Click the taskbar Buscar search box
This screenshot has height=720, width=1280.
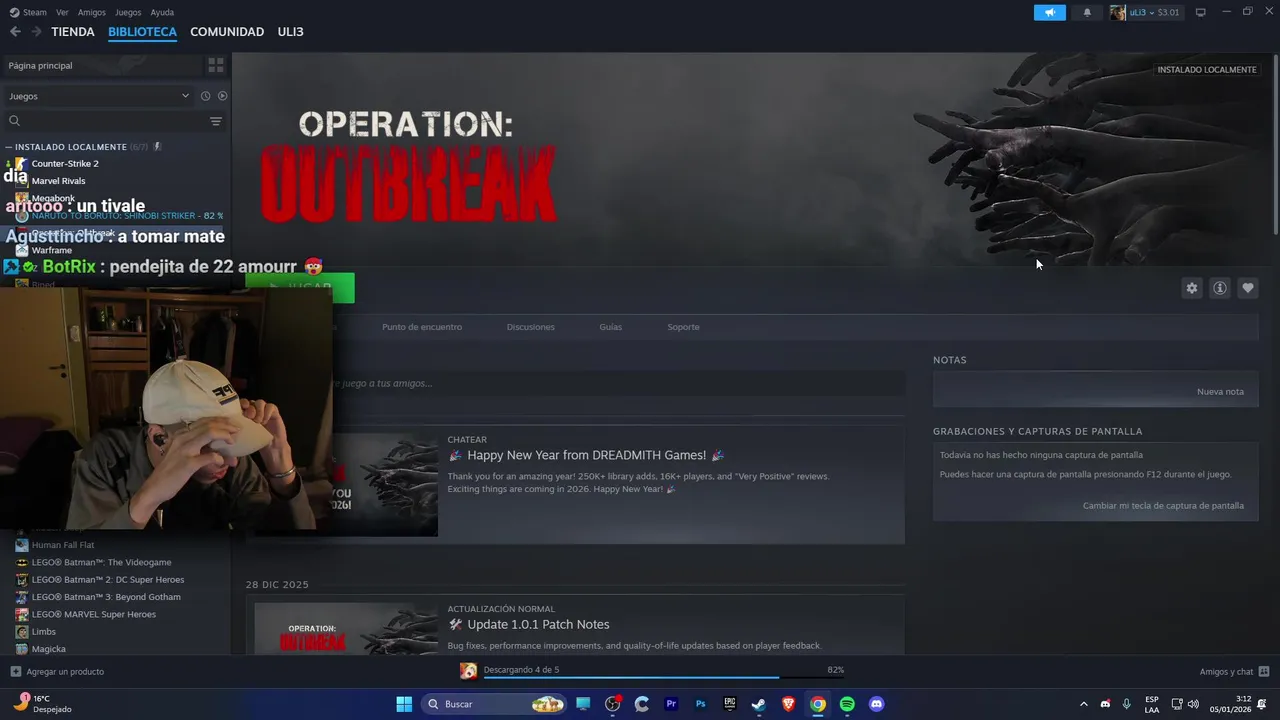[494, 704]
